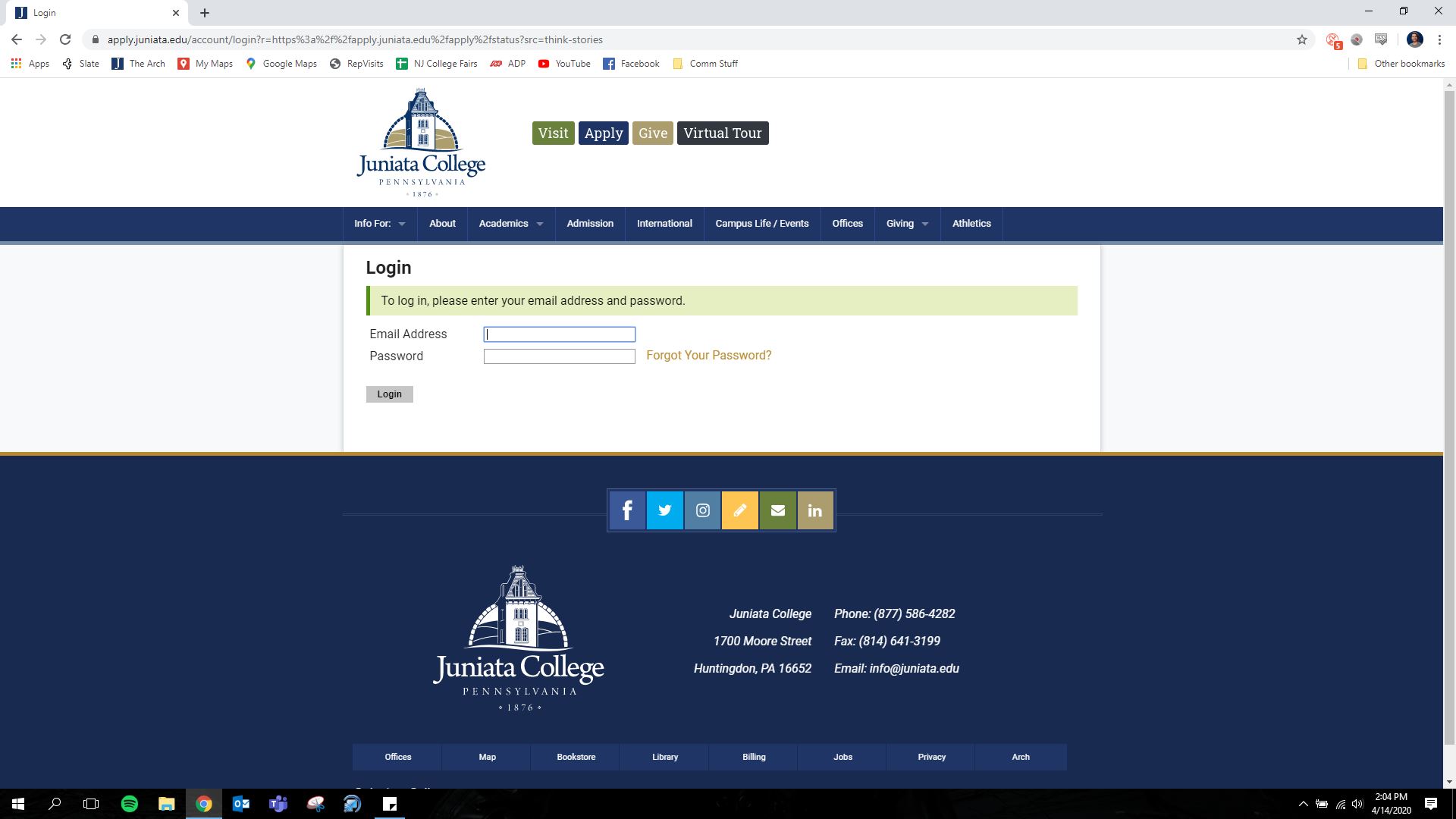1456x819 pixels.
Task: Open Outlook from the taskbar
Action: point(241,803)
